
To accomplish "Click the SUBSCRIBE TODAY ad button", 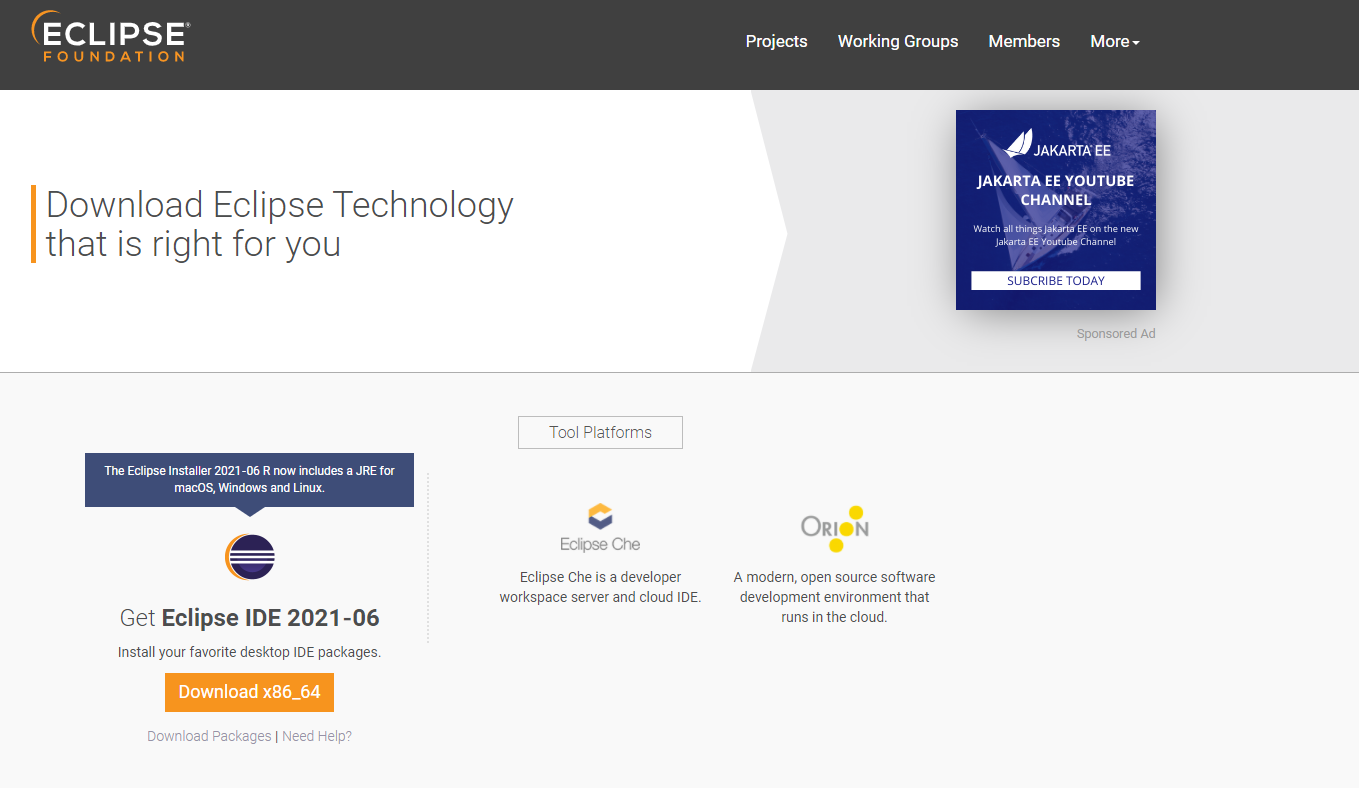I will click(x=1056, y=281).
